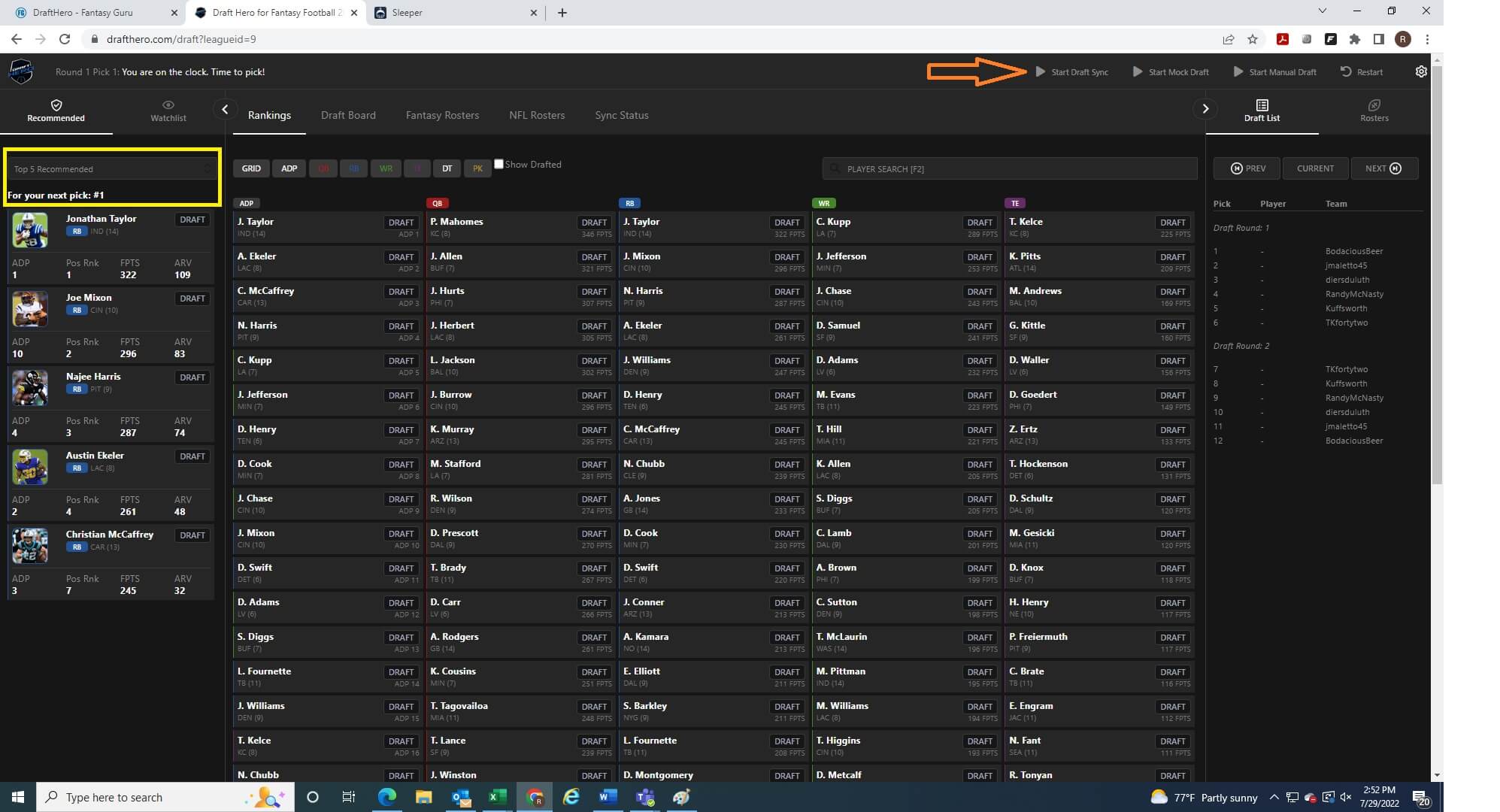
Task: Open Chrome tab search dropdown arrow
Action: click(x=1323, y=11)
